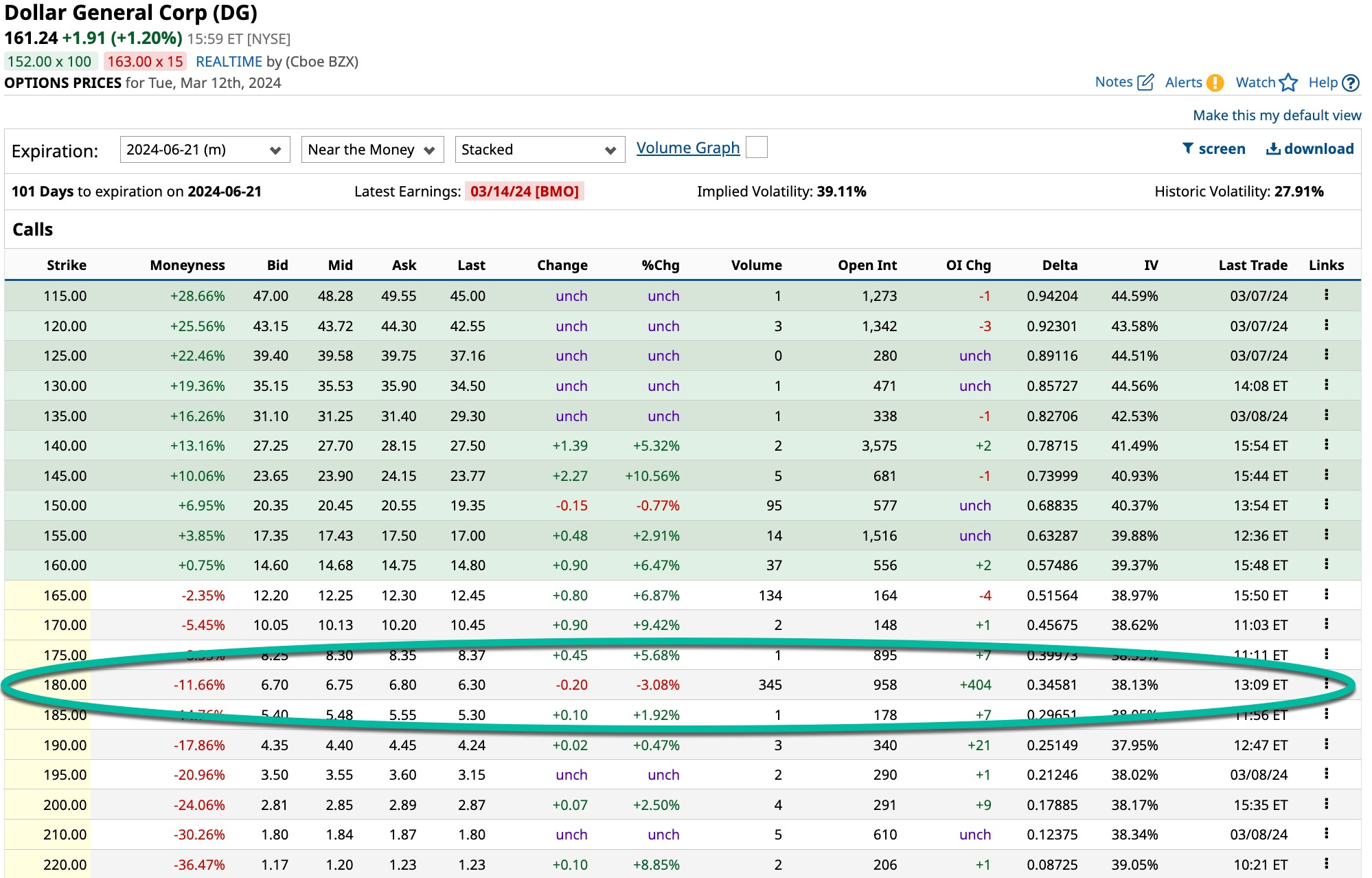Click the Watch star icon

point(1288,82)
